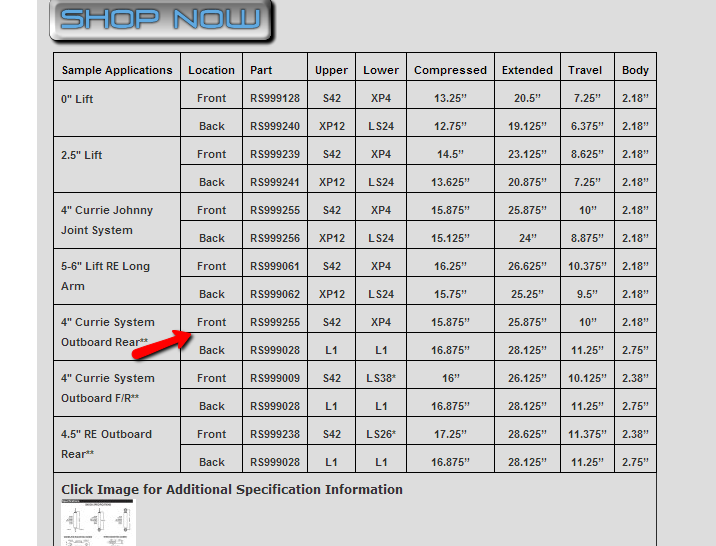Image resolution: width=716 pixels, height=546 pixels.
Task: Click RS999255 in the Johnny Joint row
Action: click(275, 210)
